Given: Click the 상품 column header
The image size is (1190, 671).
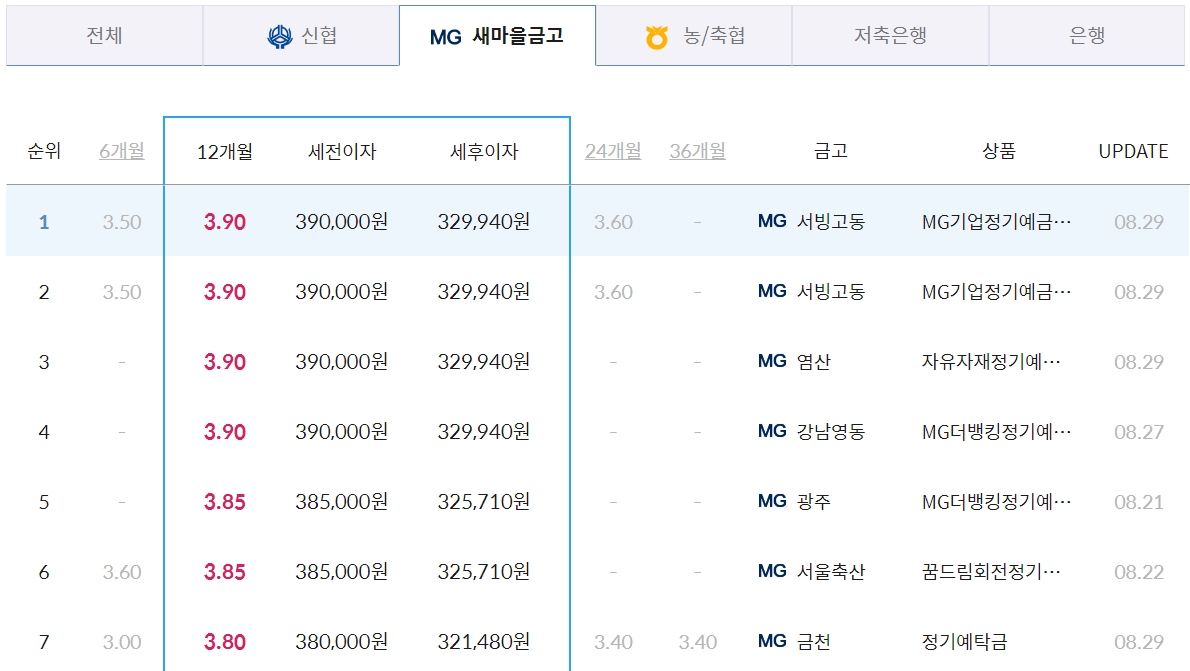Looking at the screenshot, I should point(999,151).
